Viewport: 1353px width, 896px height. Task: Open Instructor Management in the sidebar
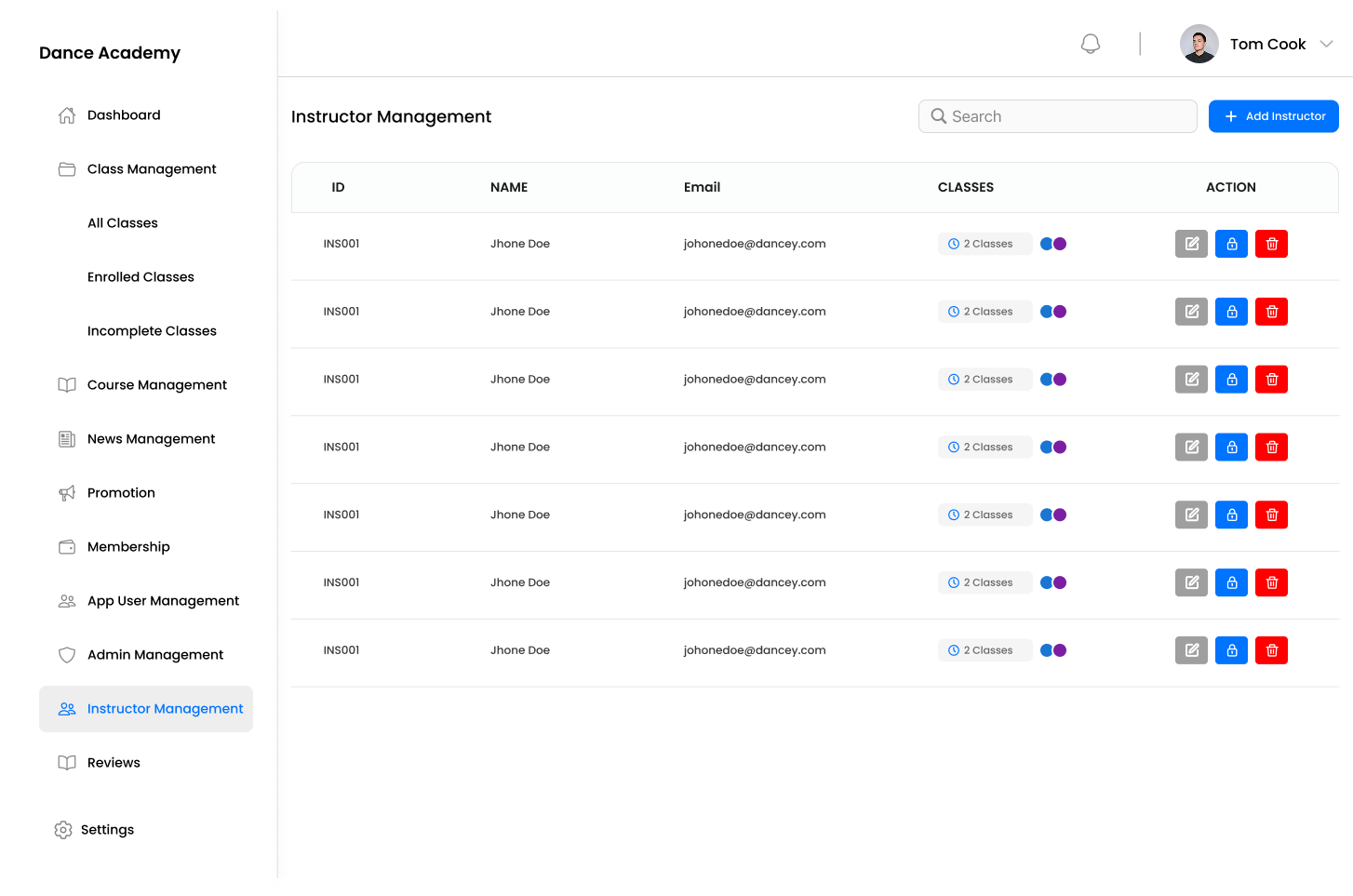pyautogui.click(x=165, y=708)
